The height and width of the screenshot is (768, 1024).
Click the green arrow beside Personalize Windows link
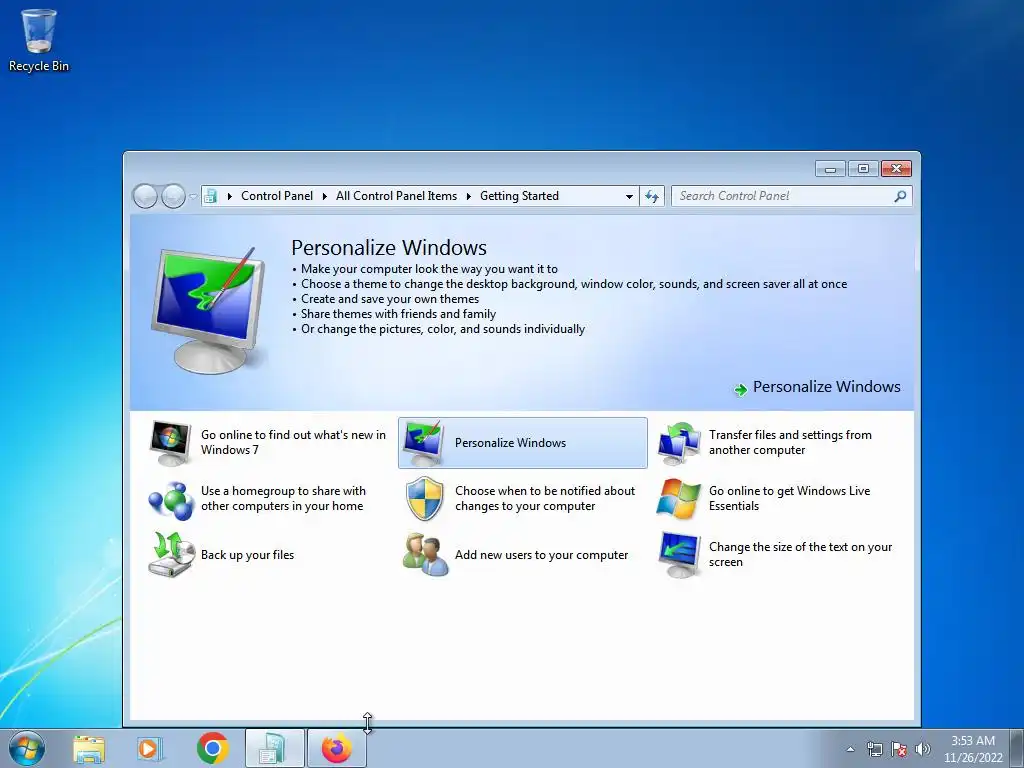tap(741, 390)
